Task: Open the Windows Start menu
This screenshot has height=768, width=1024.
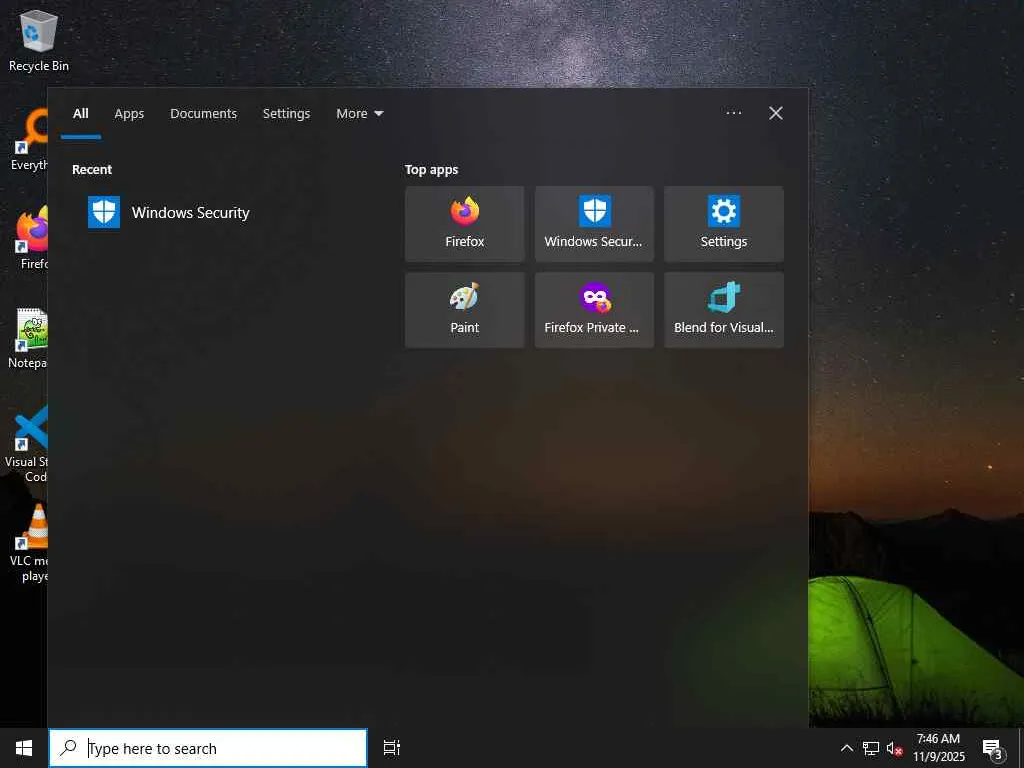Action: click(x=24, y=748)
